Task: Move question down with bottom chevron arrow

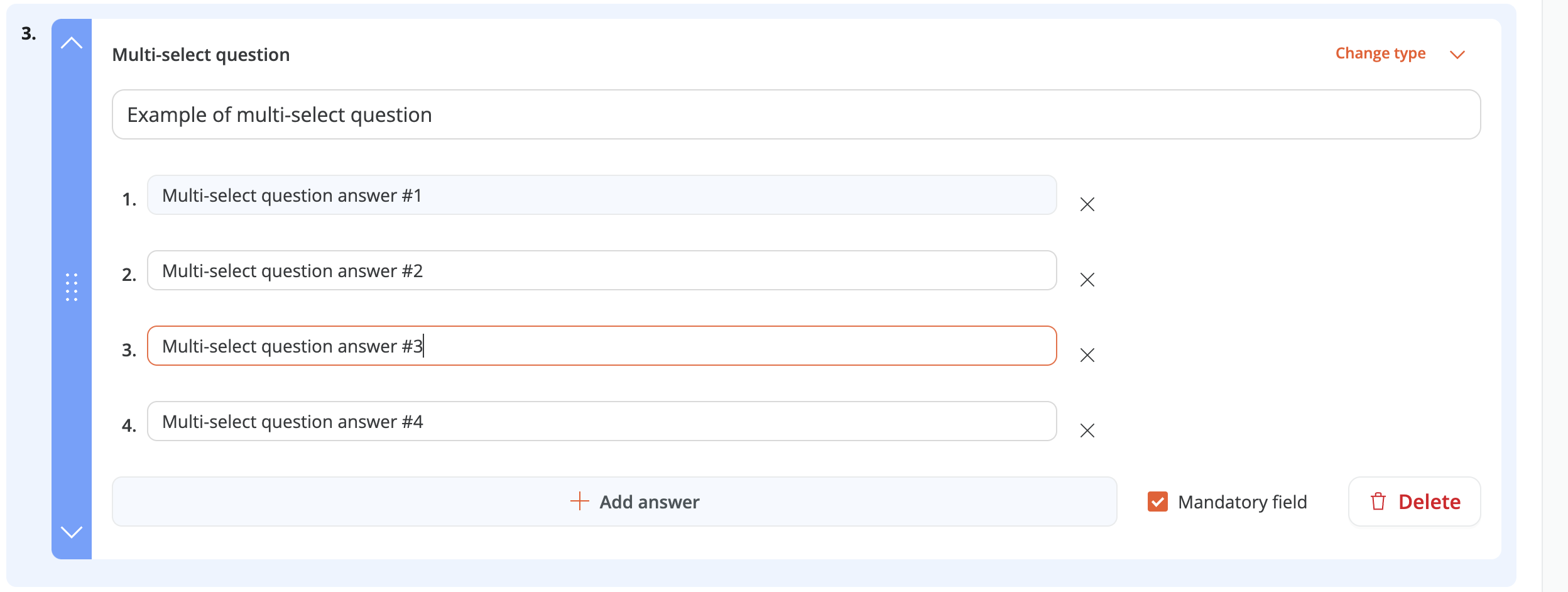Action: 72,532
